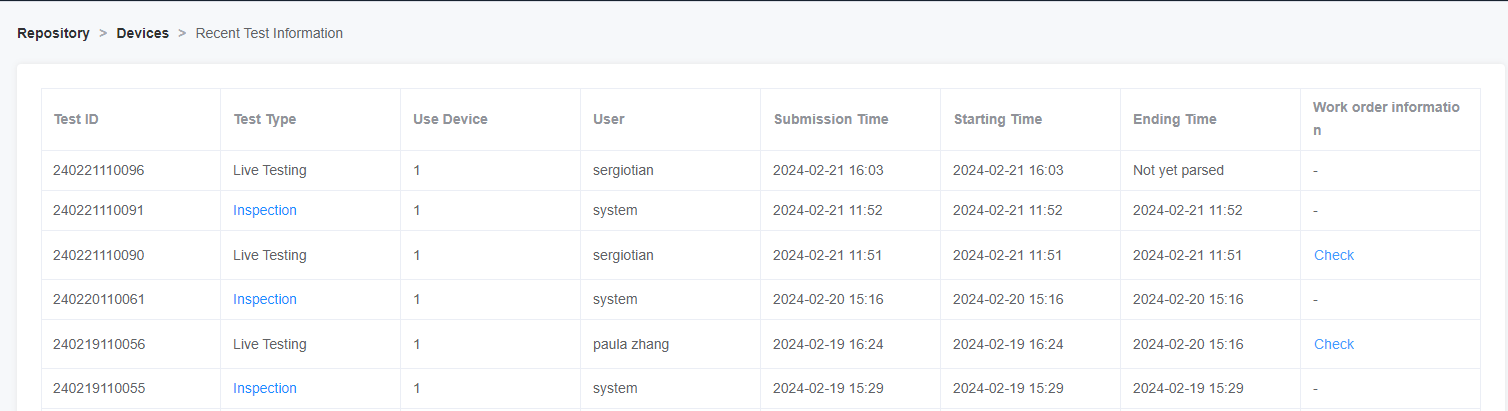Click the Ending Time column header
Screen dimensions: 1508x411
pyautogui.click(x=1210, y=119)
